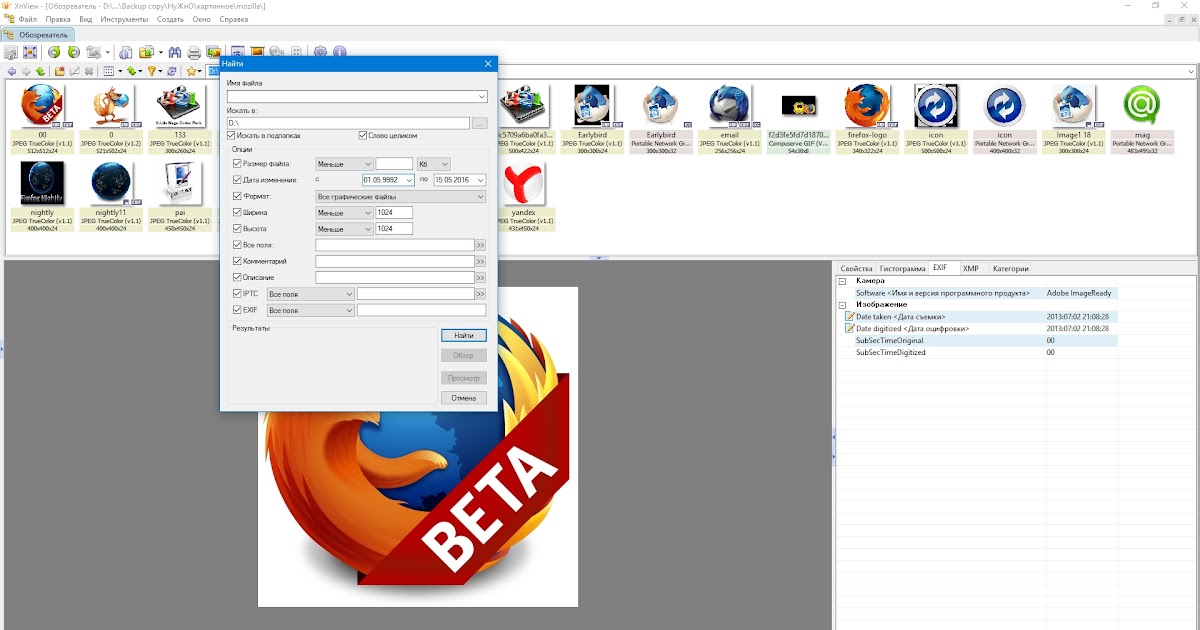Click the star Favorites toolbar icon
The width and height of the screenshot is (1200, 630).
[x=191, y=71]
